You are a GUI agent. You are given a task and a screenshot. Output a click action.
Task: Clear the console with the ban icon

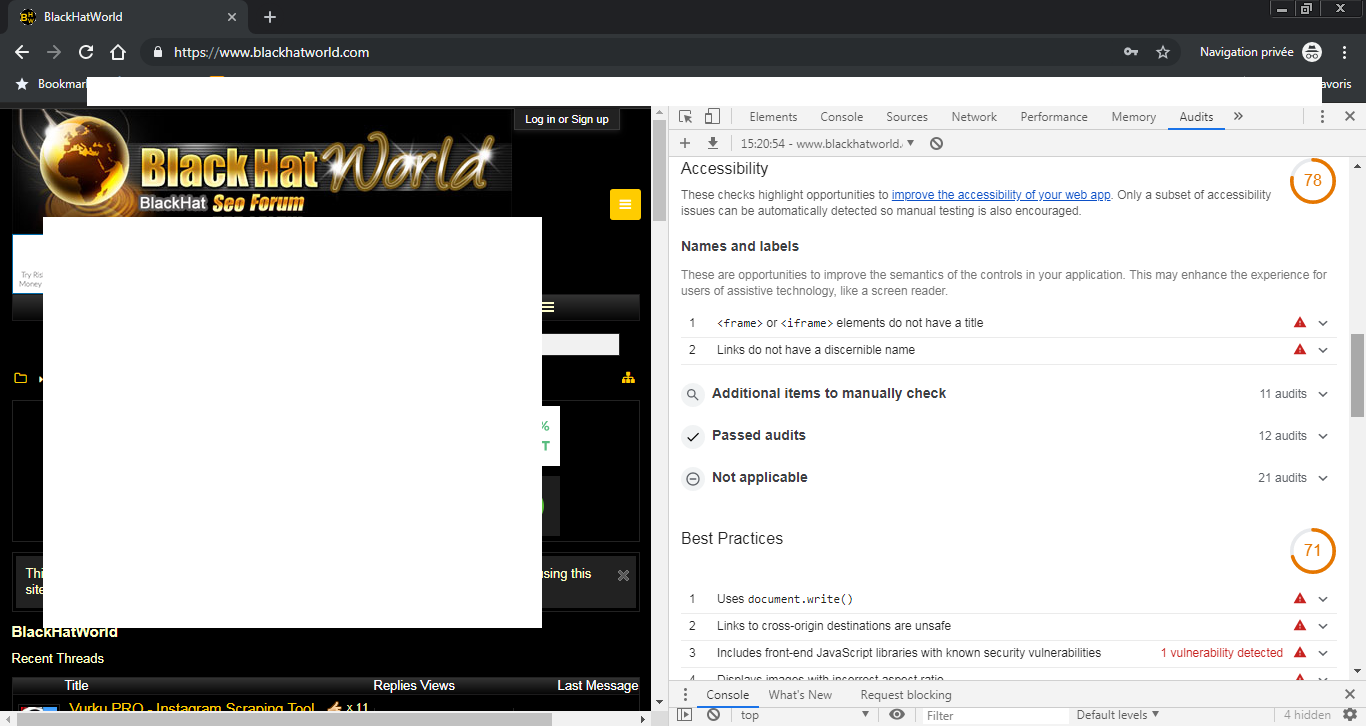point(713,715)
